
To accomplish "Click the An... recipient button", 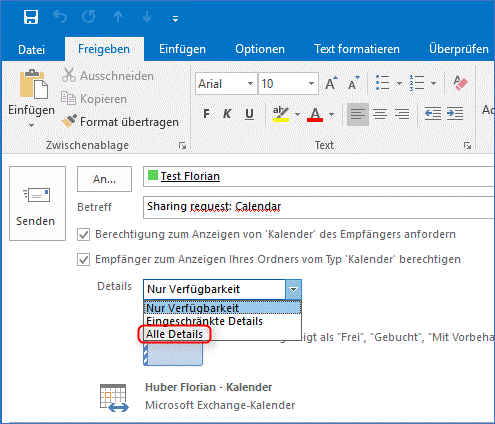I will [x=104, y=179].
